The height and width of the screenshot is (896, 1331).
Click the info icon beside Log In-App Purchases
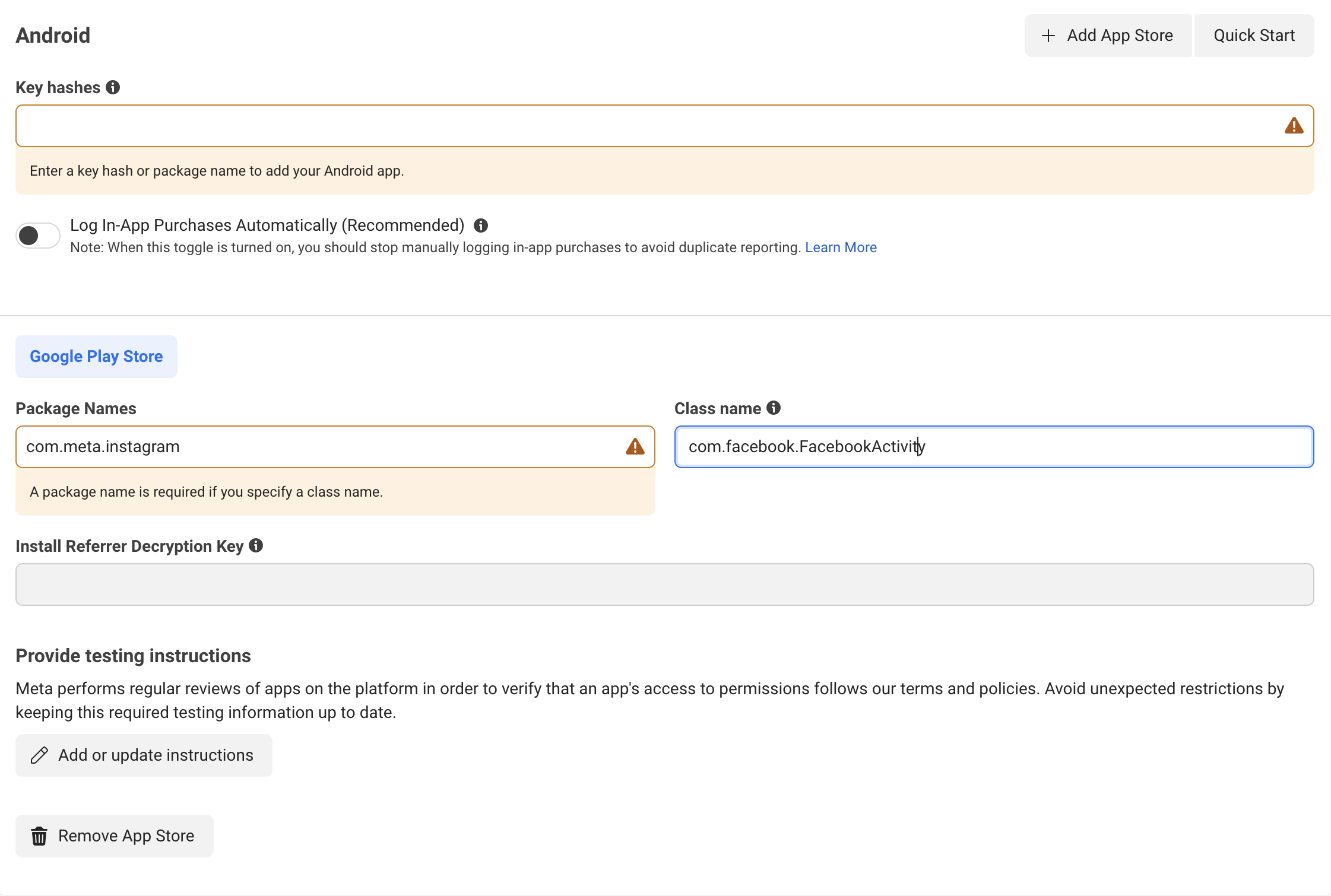(x=481, y=225)
